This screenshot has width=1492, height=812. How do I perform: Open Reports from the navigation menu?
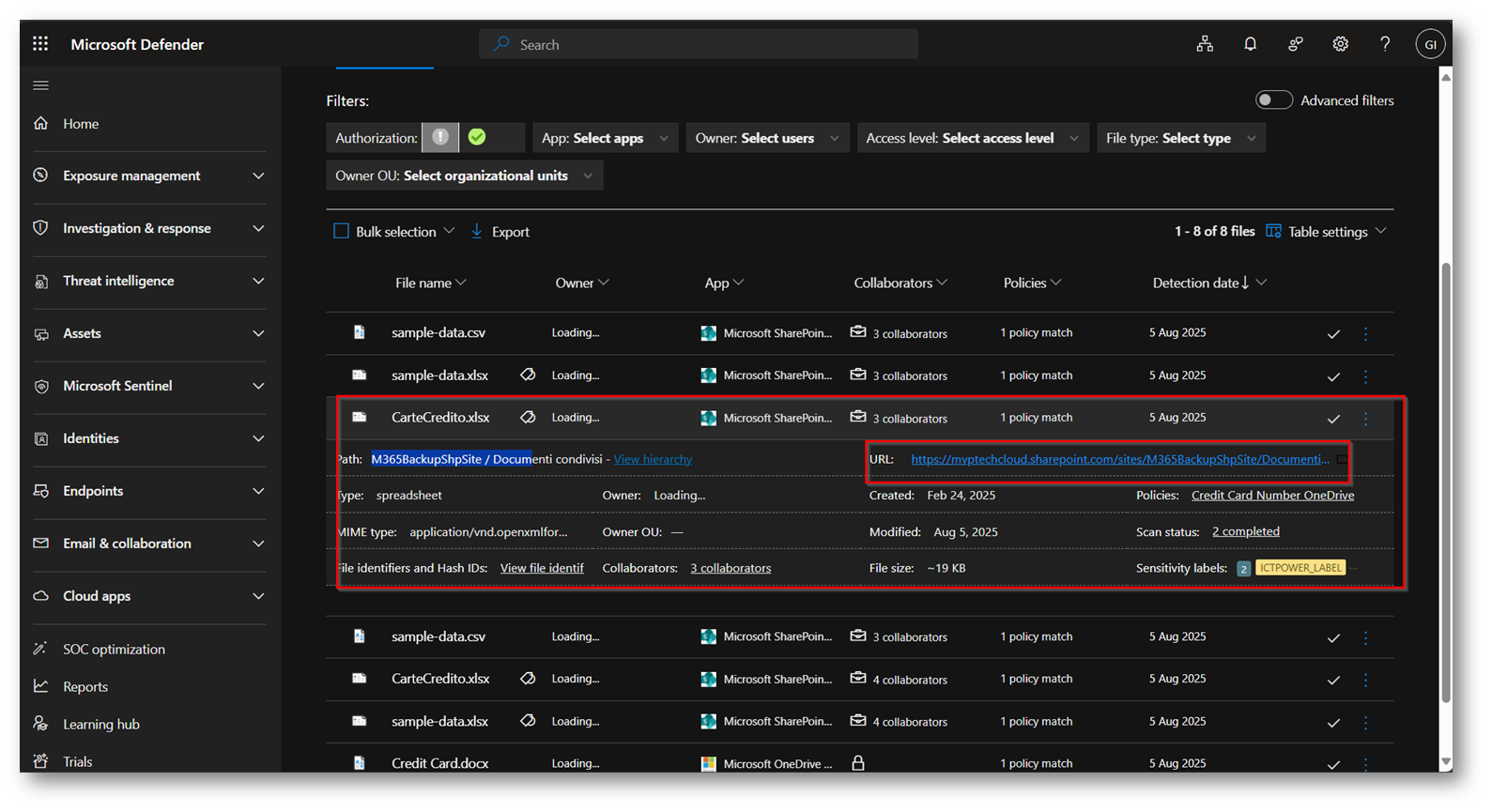[85, 686]
